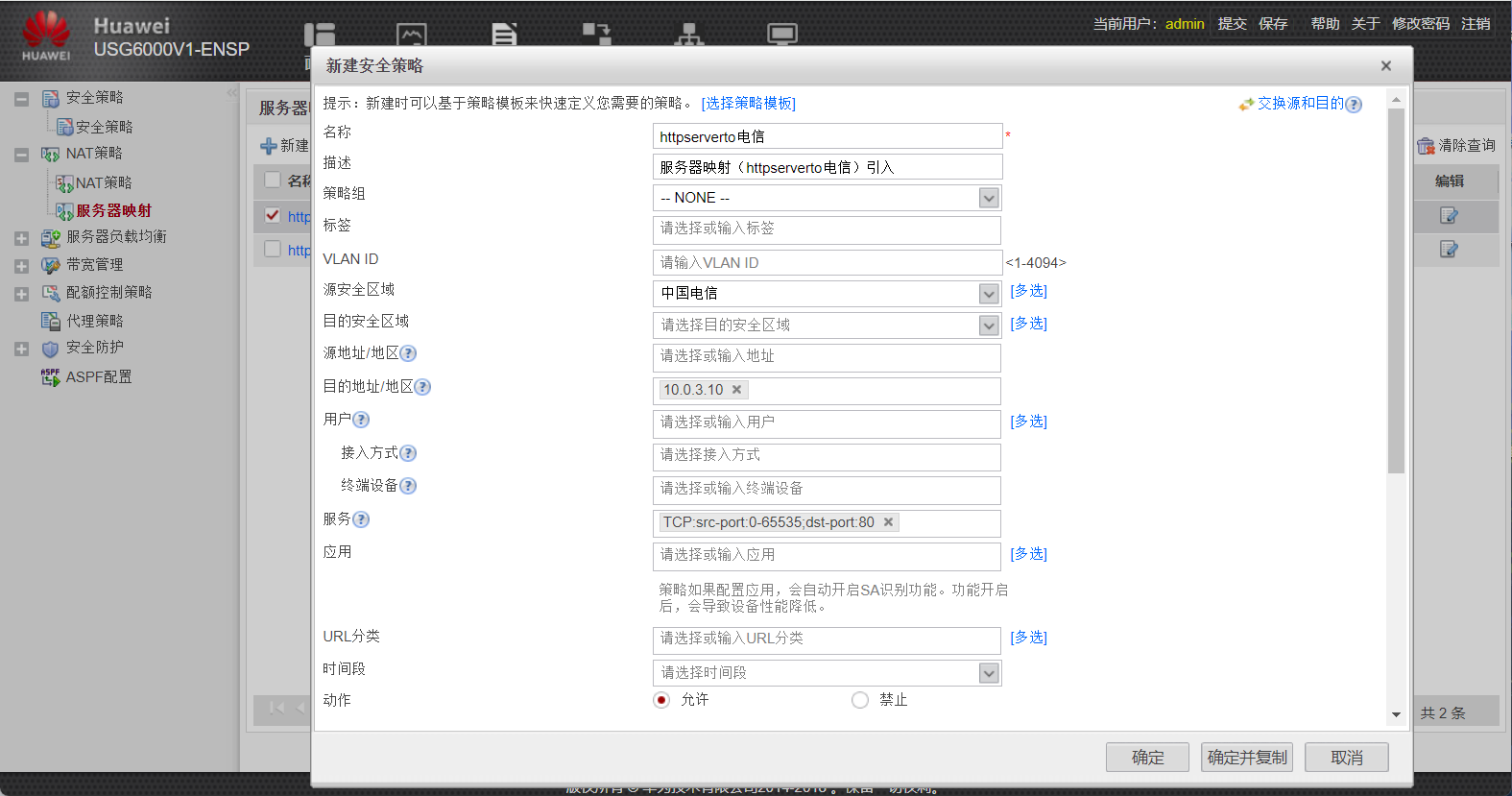
Task: Click the edit icon in second table row
Action: click(x=1449, y=250)
